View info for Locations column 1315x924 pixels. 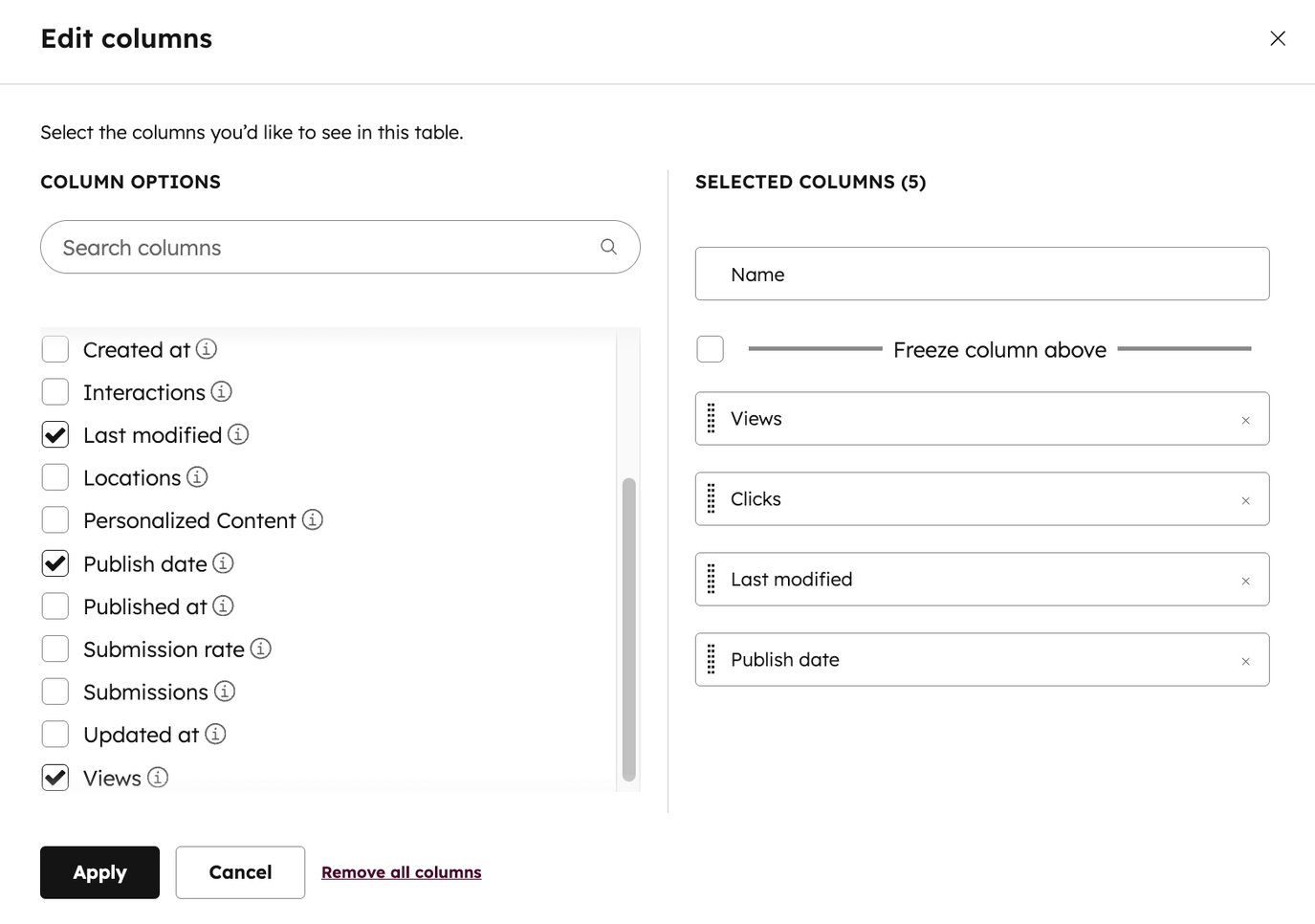pyautogui.click(x=197, y=476)
